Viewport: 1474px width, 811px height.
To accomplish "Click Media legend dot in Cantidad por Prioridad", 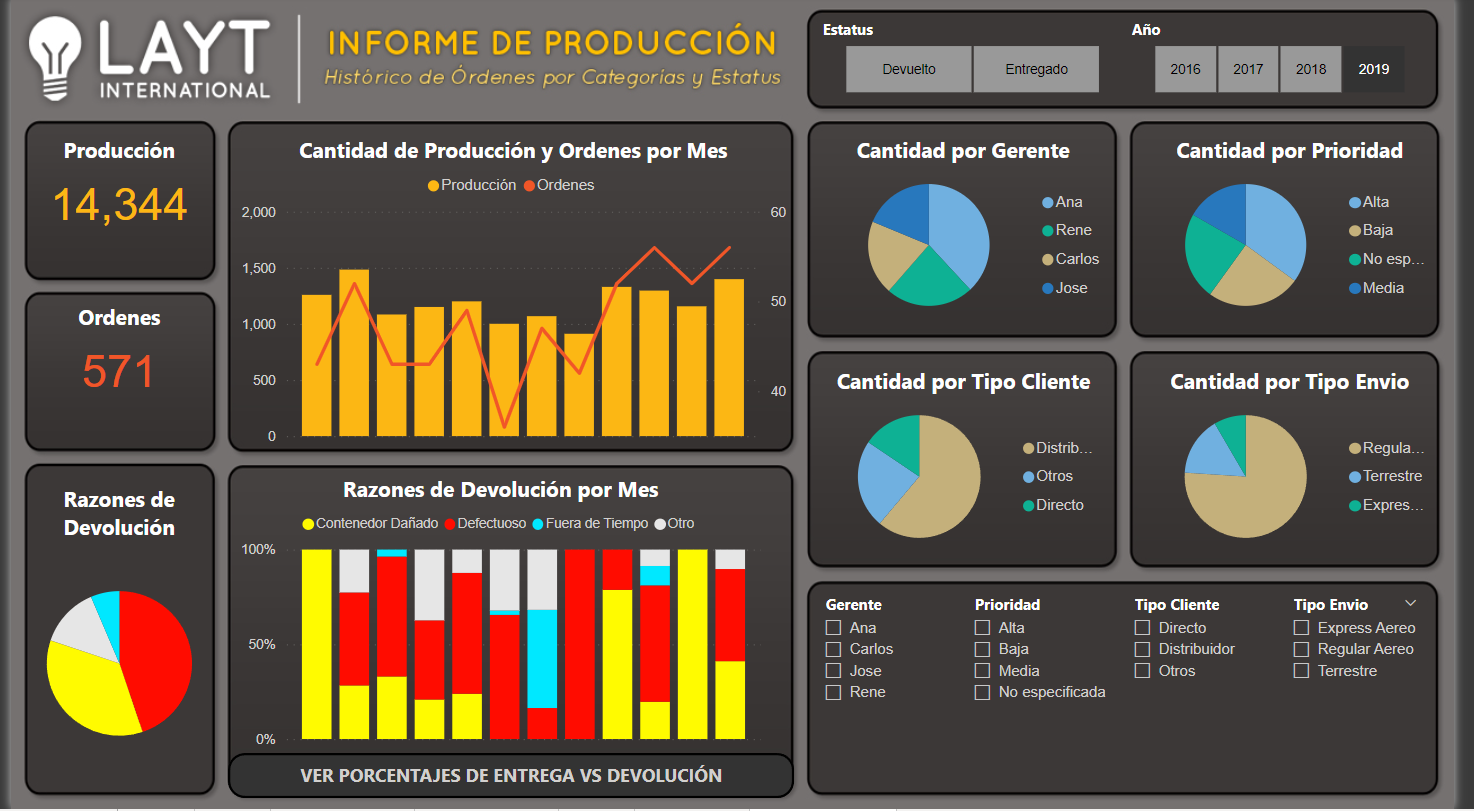I will point(1355,289).
